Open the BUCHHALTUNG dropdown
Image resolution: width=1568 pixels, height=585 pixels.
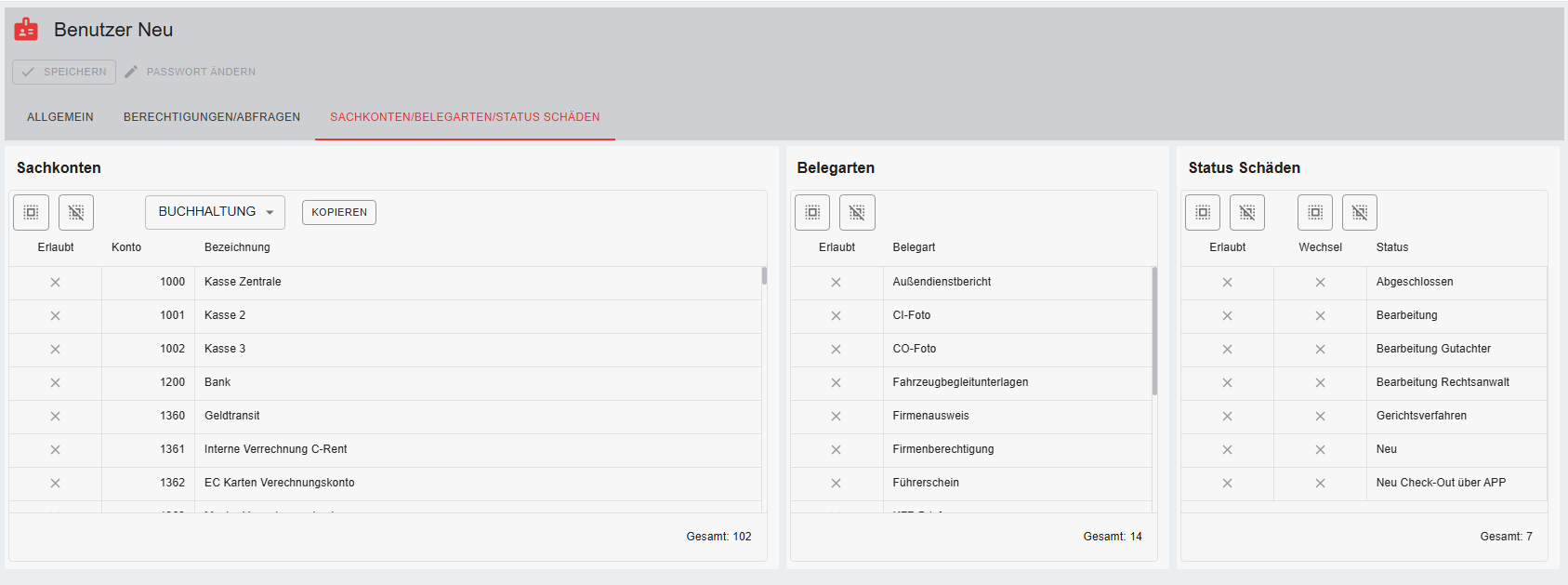pos(215,212)
